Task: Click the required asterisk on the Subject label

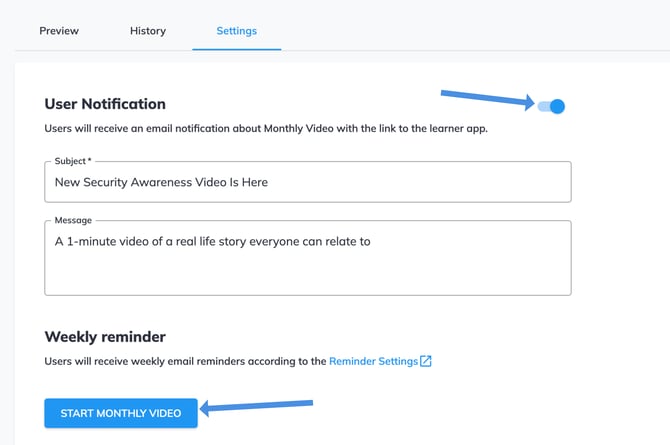Action: pyautogui.click(x=89, y=160)
